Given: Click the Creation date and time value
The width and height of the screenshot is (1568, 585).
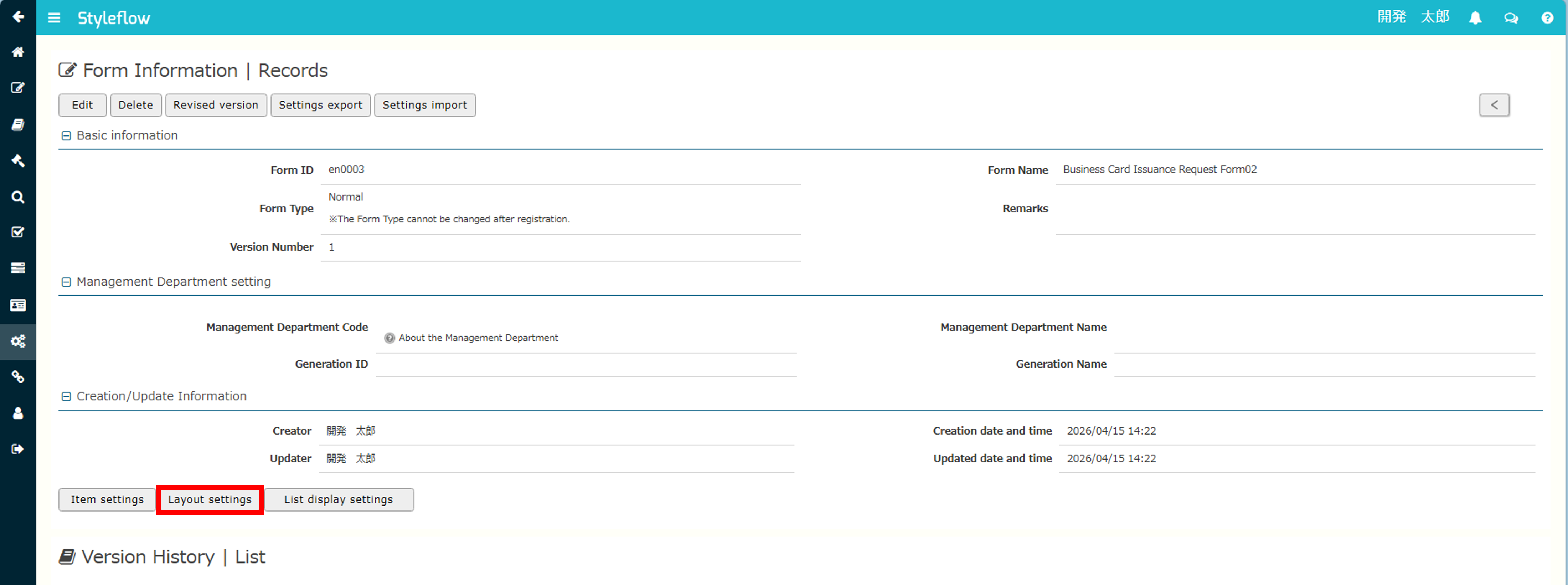Looking at the screenshot, I should 1111,431.
